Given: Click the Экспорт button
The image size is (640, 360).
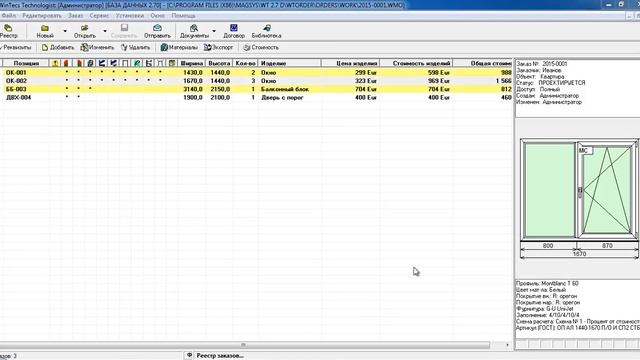Looking at the screenshot, I should click(218, 47).
